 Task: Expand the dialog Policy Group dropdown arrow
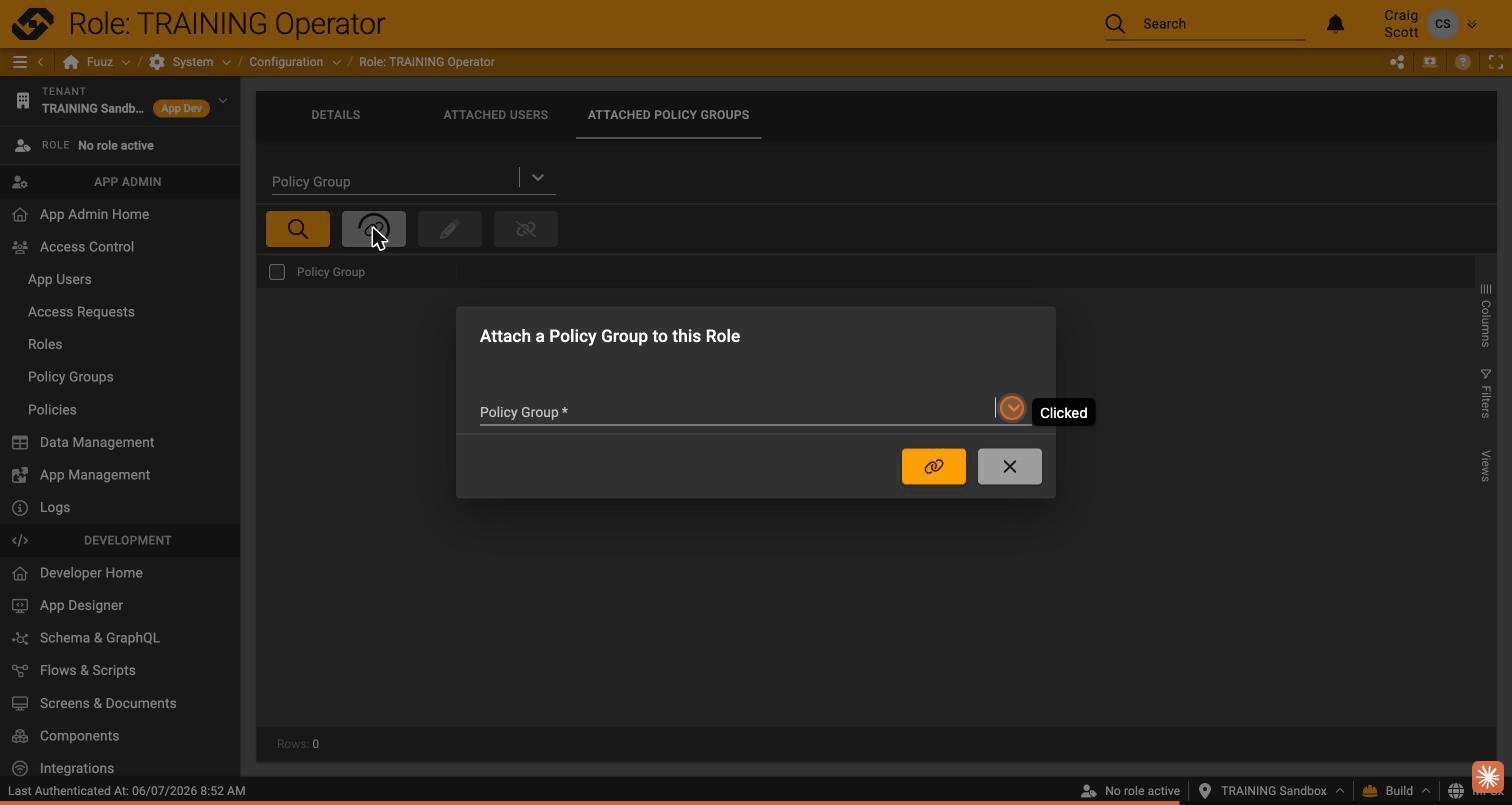click(1012, 408)
